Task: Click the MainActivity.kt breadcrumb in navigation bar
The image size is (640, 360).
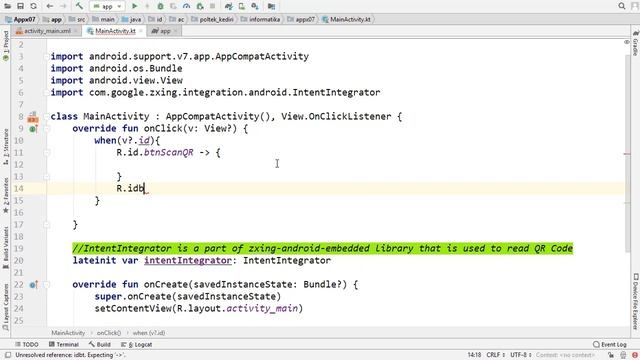Action: [x=346, y=19]
